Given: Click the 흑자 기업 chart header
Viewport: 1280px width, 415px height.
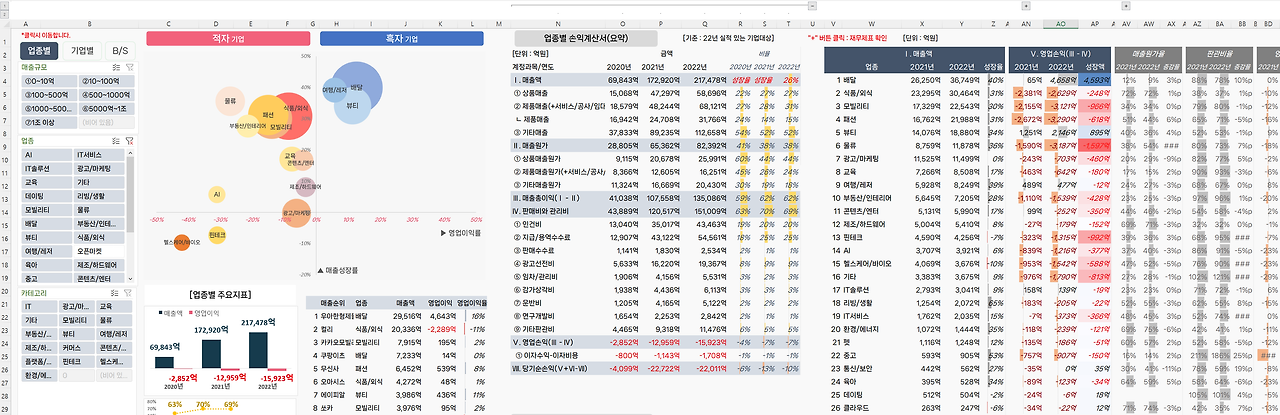Looking at the screenshot, I should (403, 39).
